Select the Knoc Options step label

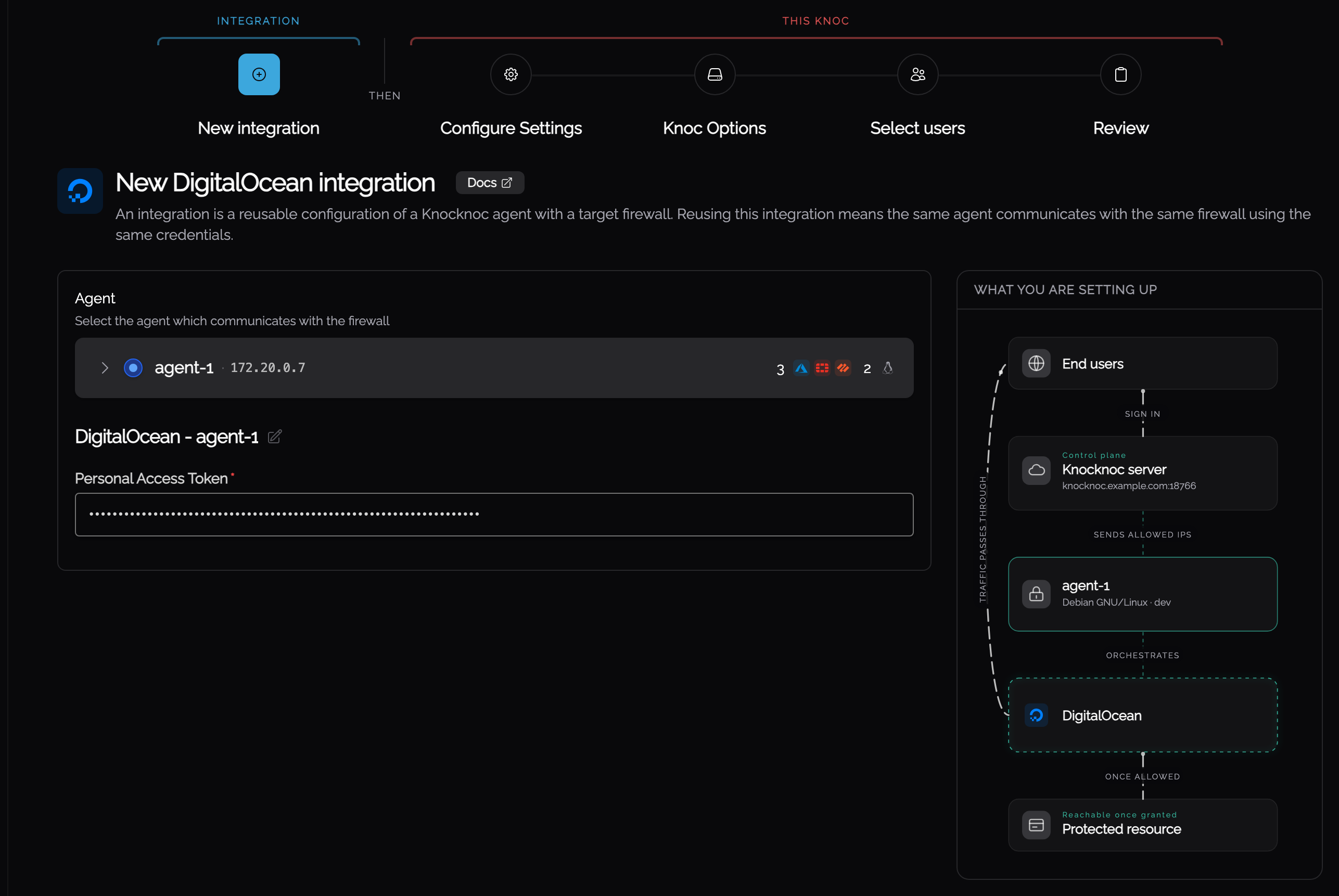(715, 128)
